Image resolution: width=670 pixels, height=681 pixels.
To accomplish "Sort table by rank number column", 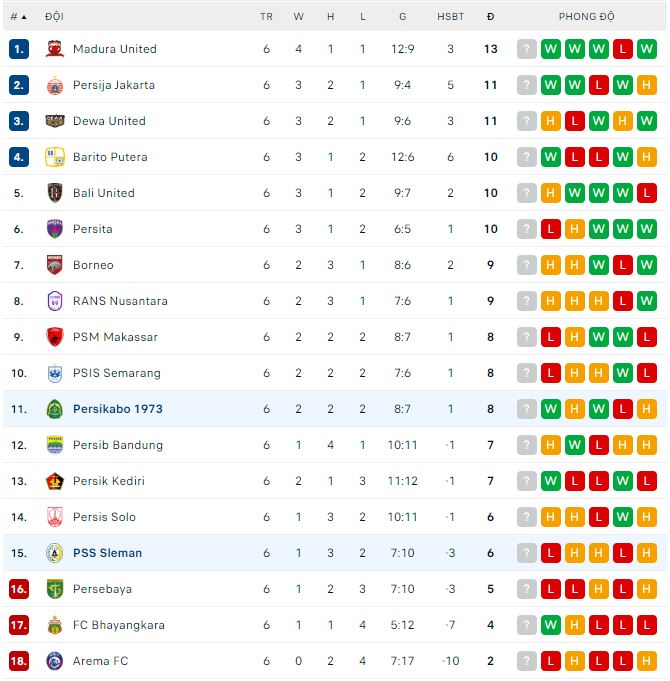I will click(18, 17).
